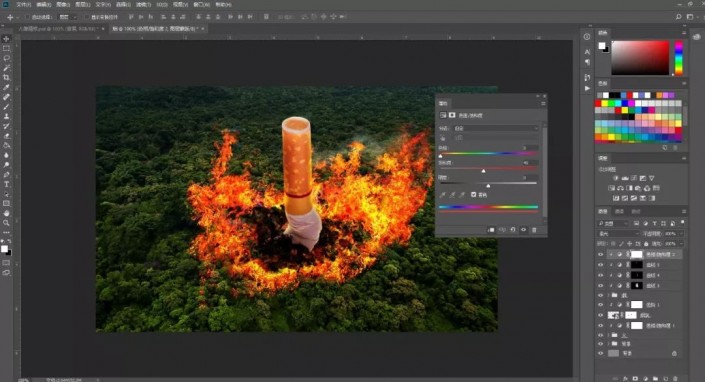The image size is (705, 382).
Task: Select the Lasso tool
Action: click(6, 58)
